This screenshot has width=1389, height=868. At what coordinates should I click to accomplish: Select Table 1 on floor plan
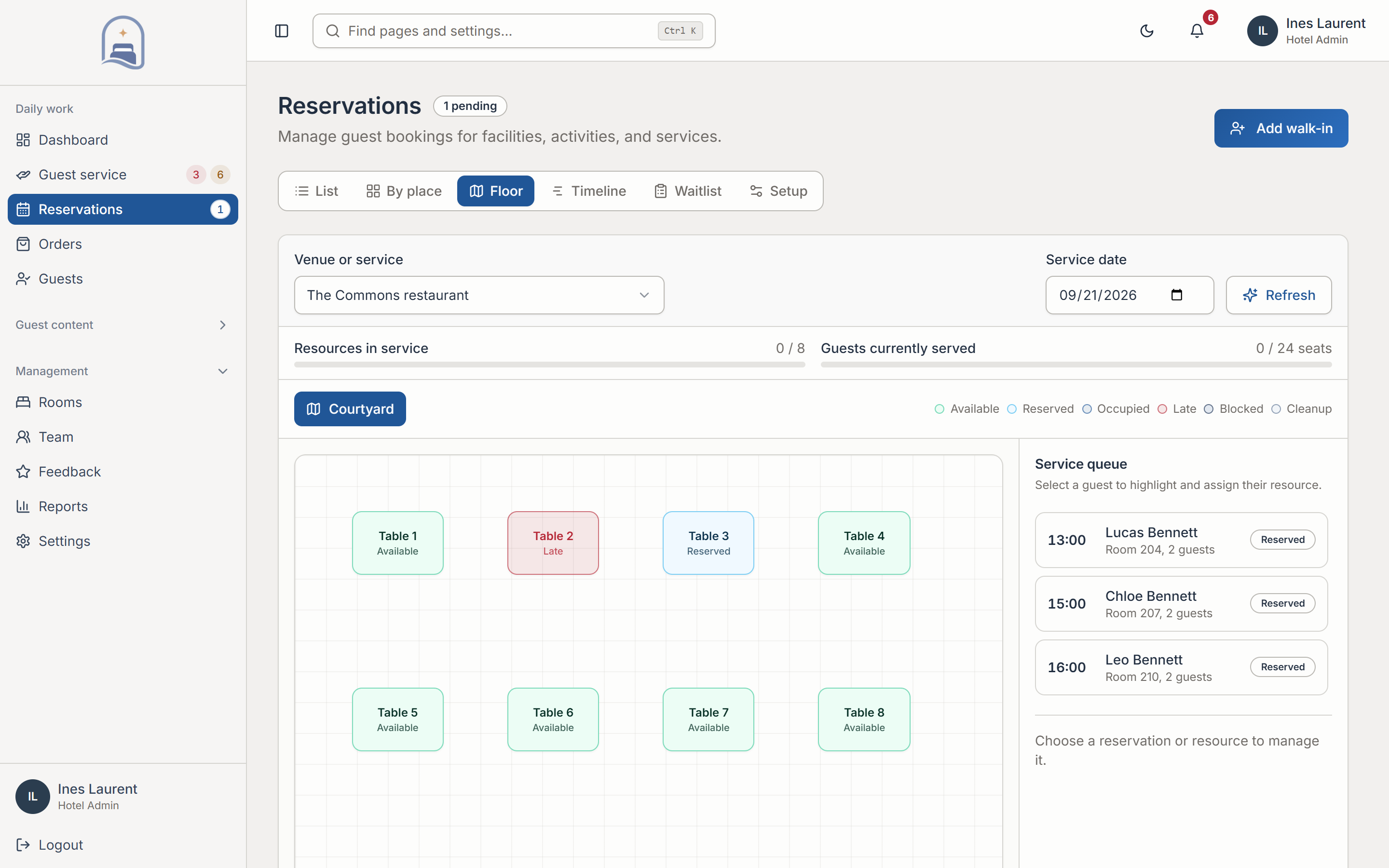tap(398, 543)
